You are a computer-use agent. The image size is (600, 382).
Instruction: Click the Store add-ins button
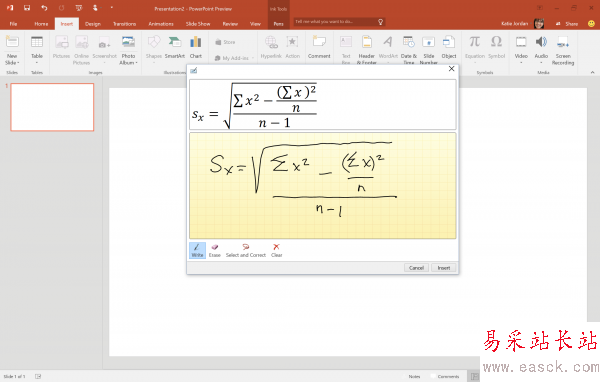[x=225, y=42]
